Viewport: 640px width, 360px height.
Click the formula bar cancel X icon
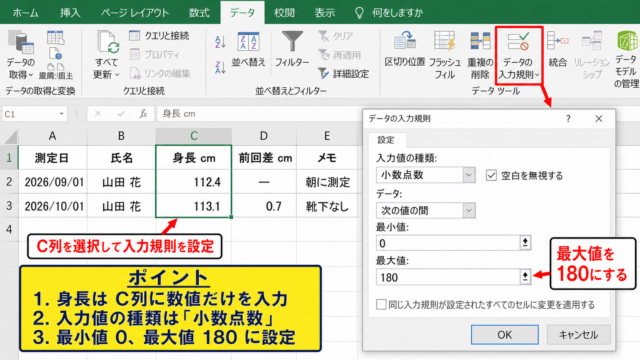click(x=98, y=114)
